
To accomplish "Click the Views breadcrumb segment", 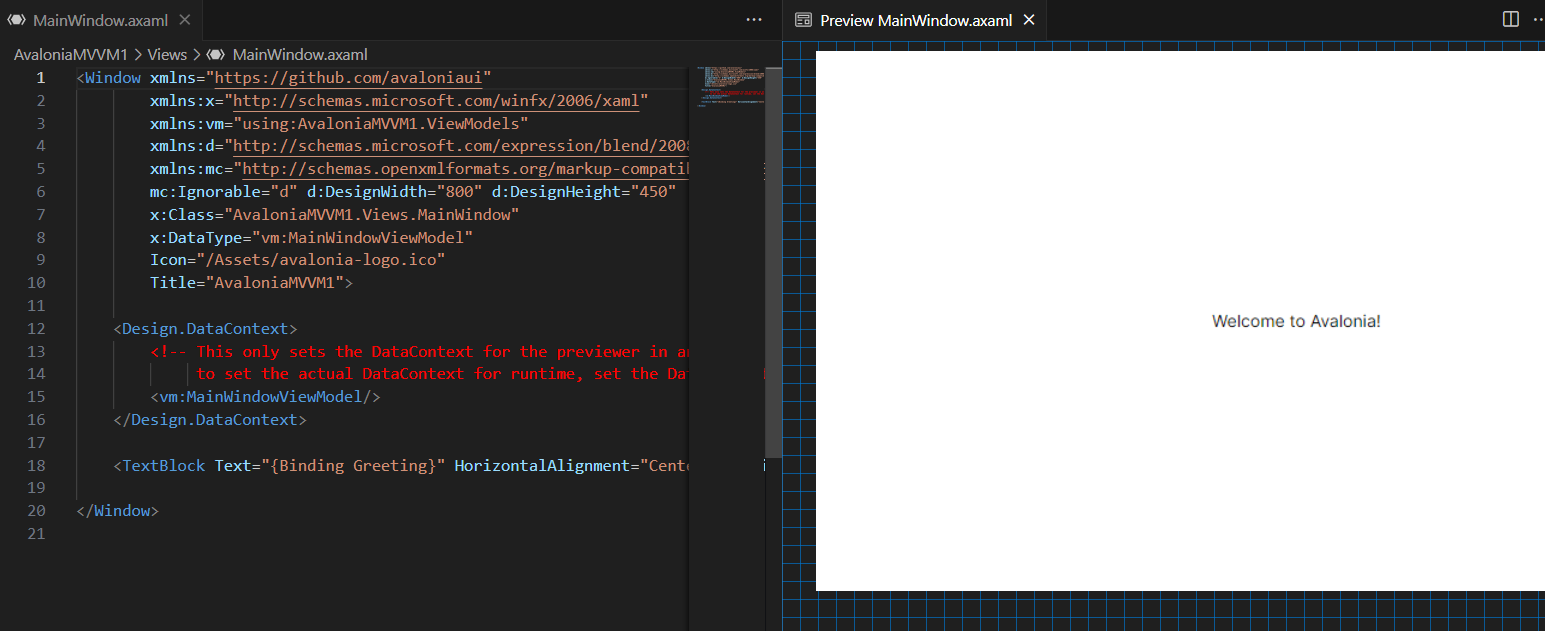I will pos(167,55).
